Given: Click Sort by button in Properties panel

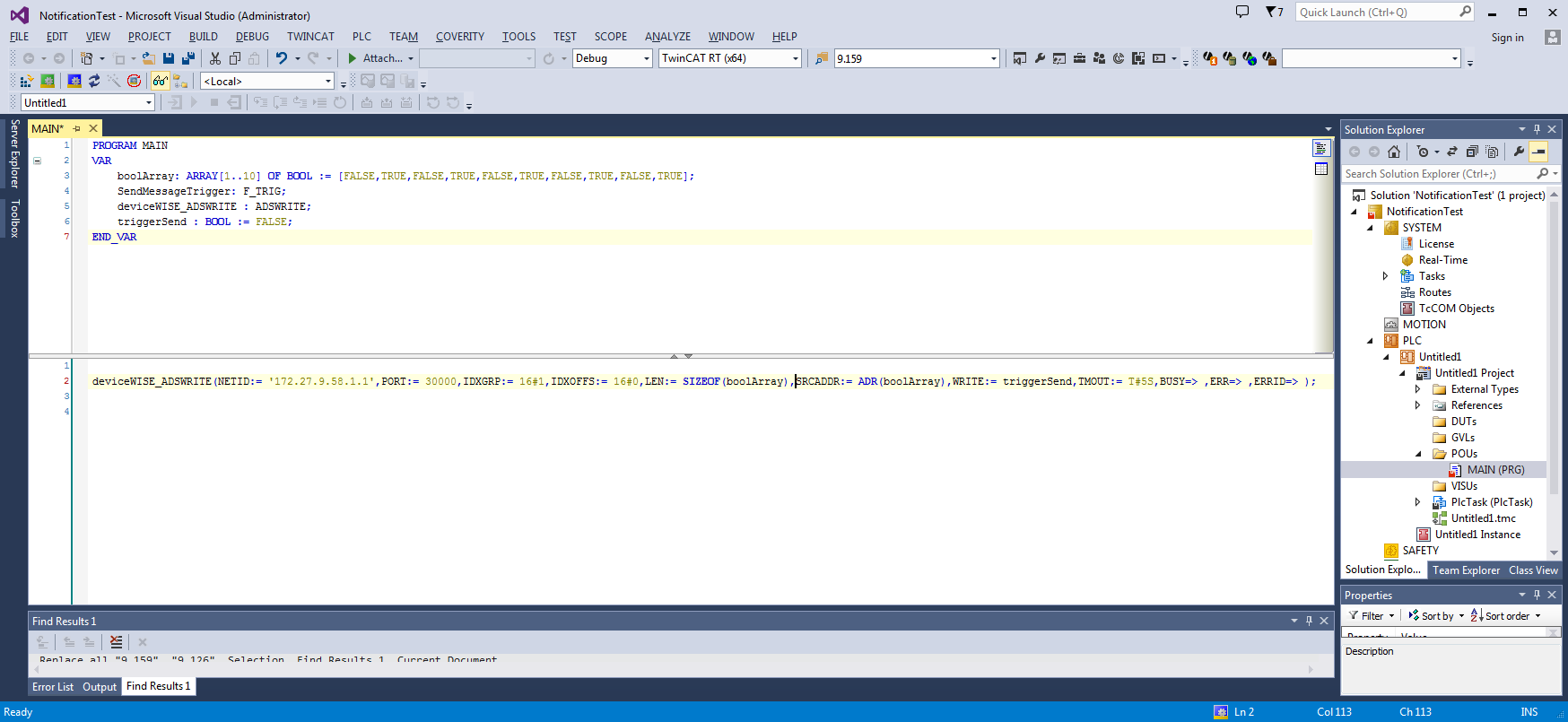Looking at the screenshot, I should coord(1435,616).
